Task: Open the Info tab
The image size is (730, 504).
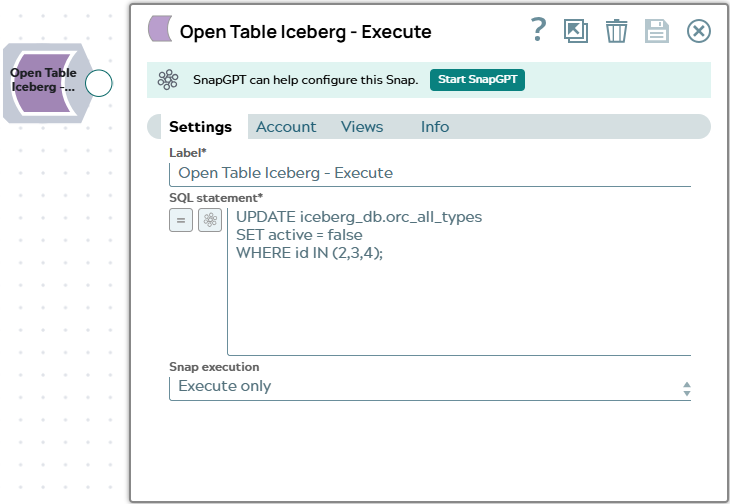Action: click(x=435, y=127)
